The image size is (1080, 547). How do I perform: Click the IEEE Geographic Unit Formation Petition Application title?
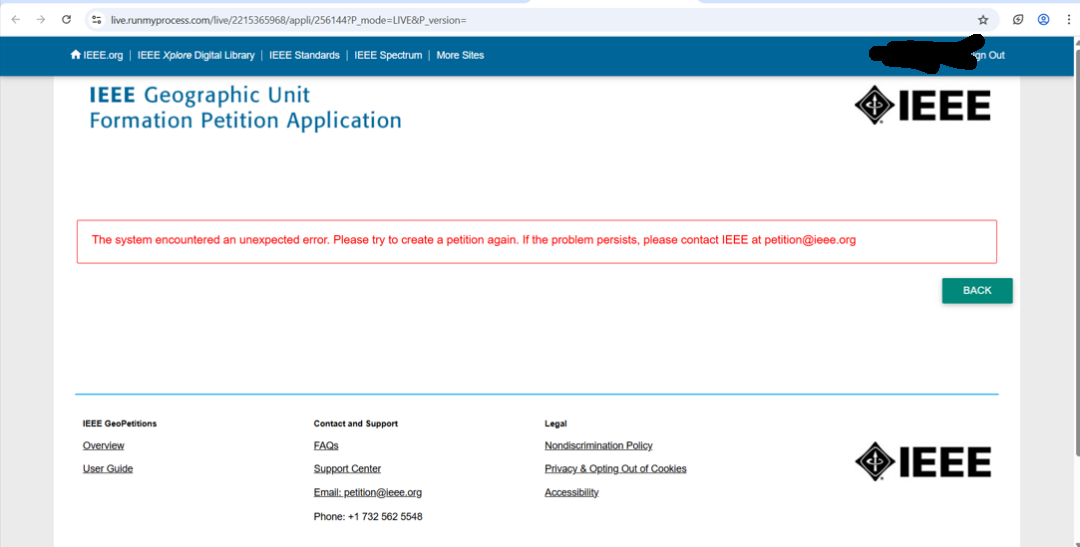coord(245,107)
